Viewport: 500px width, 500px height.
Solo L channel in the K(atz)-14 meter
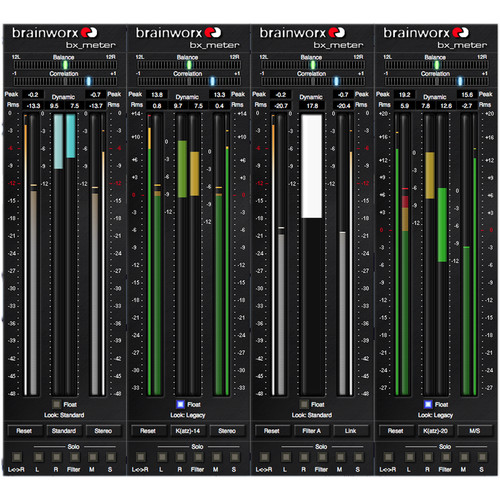[x=162, y=457]
